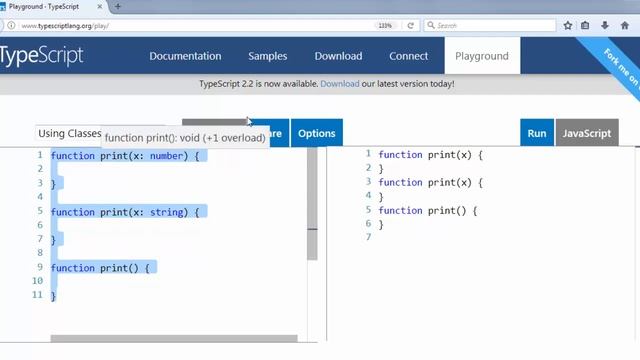The image size is (640, 360).
Task: Click the Options button
Action: click(x=317, y=133)
